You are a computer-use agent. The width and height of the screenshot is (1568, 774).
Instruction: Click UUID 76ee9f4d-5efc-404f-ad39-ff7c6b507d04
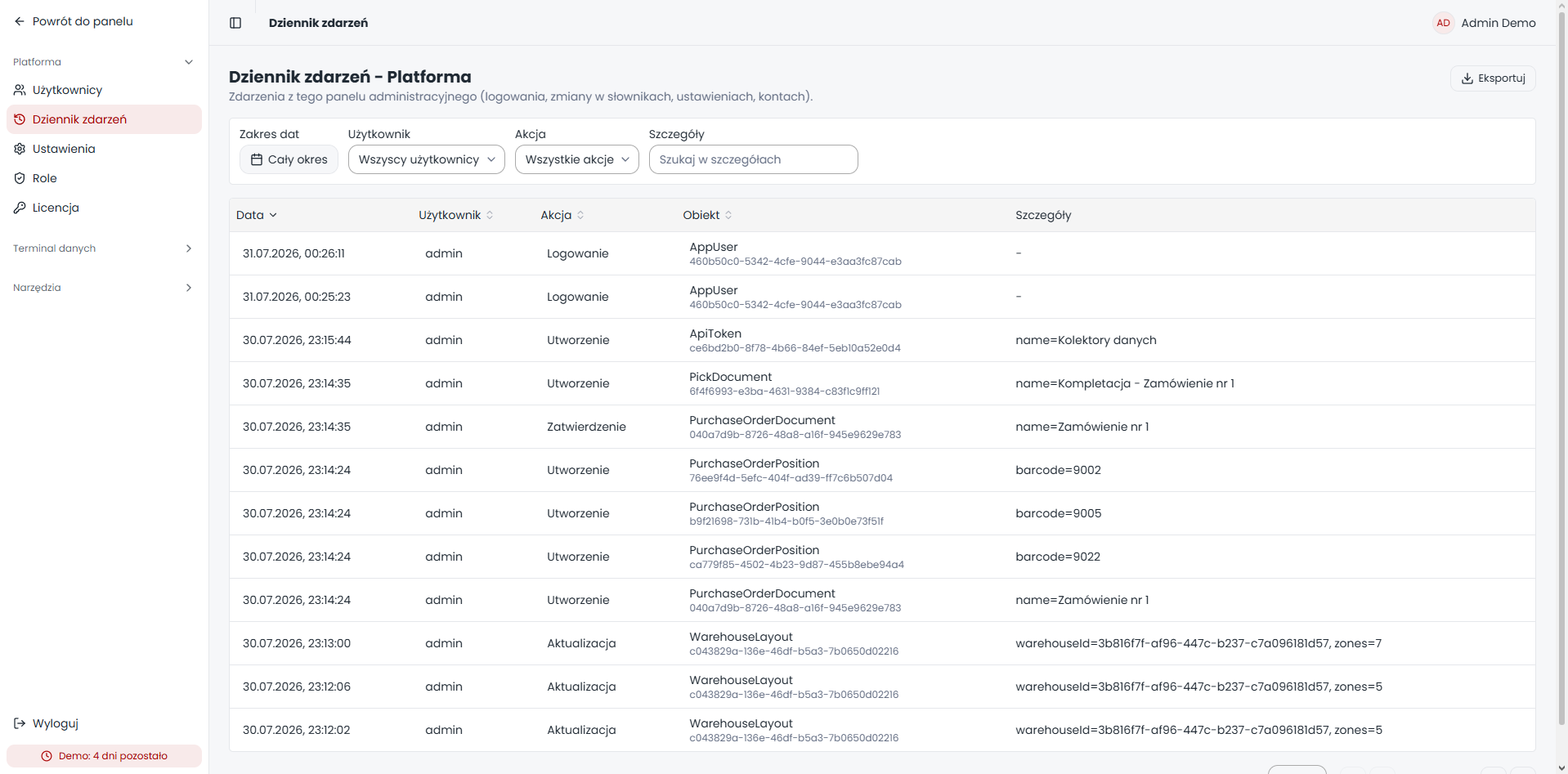tap(791, 478)
